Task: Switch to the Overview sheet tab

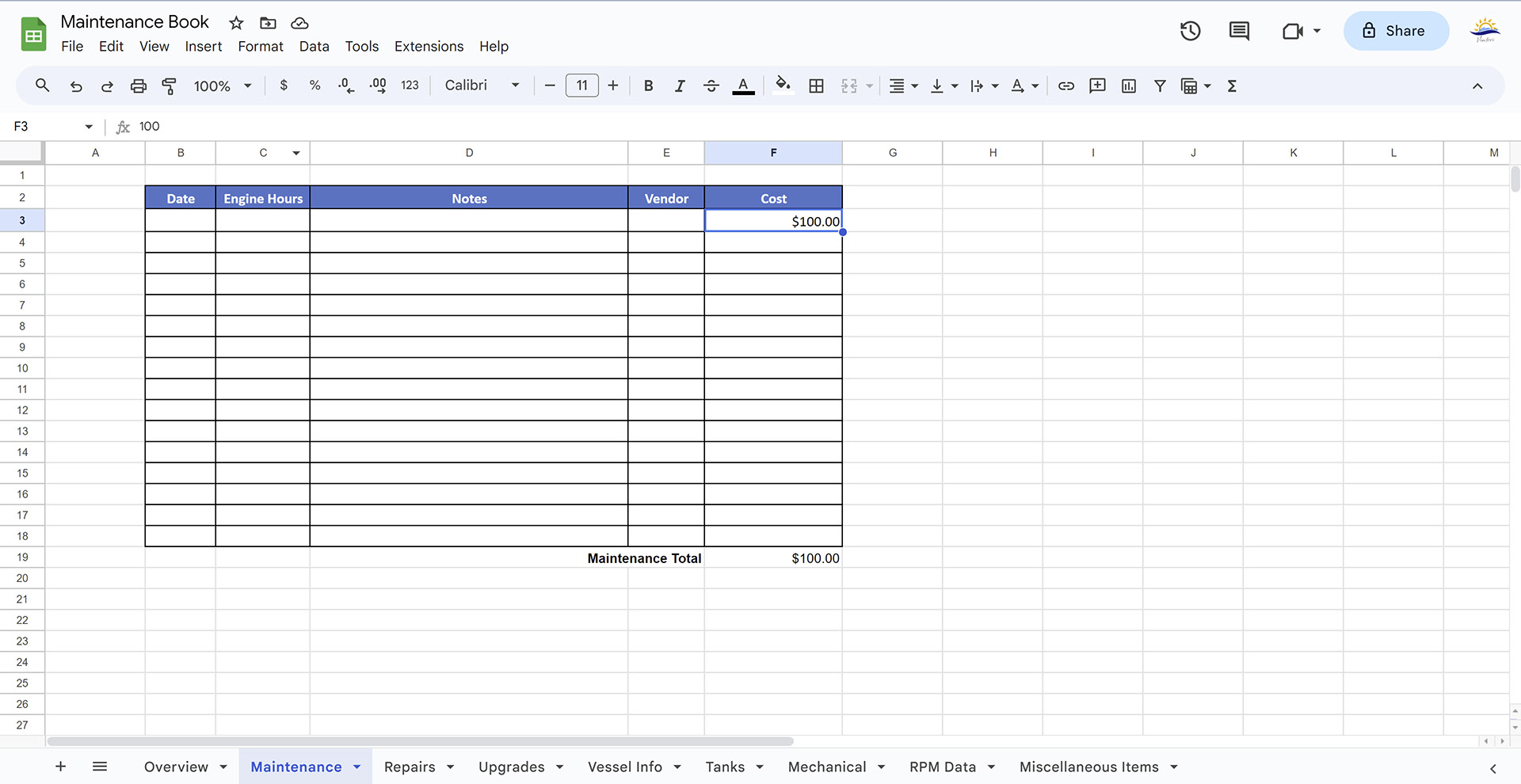Action: click(177, 767)
